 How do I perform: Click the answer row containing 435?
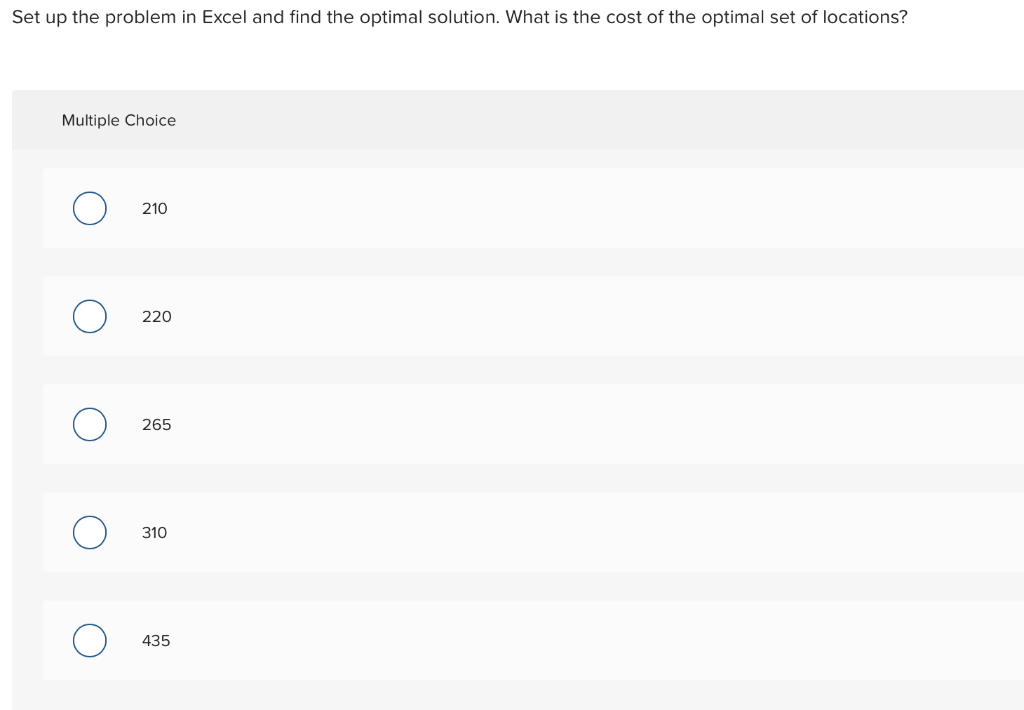coord(500,640)
